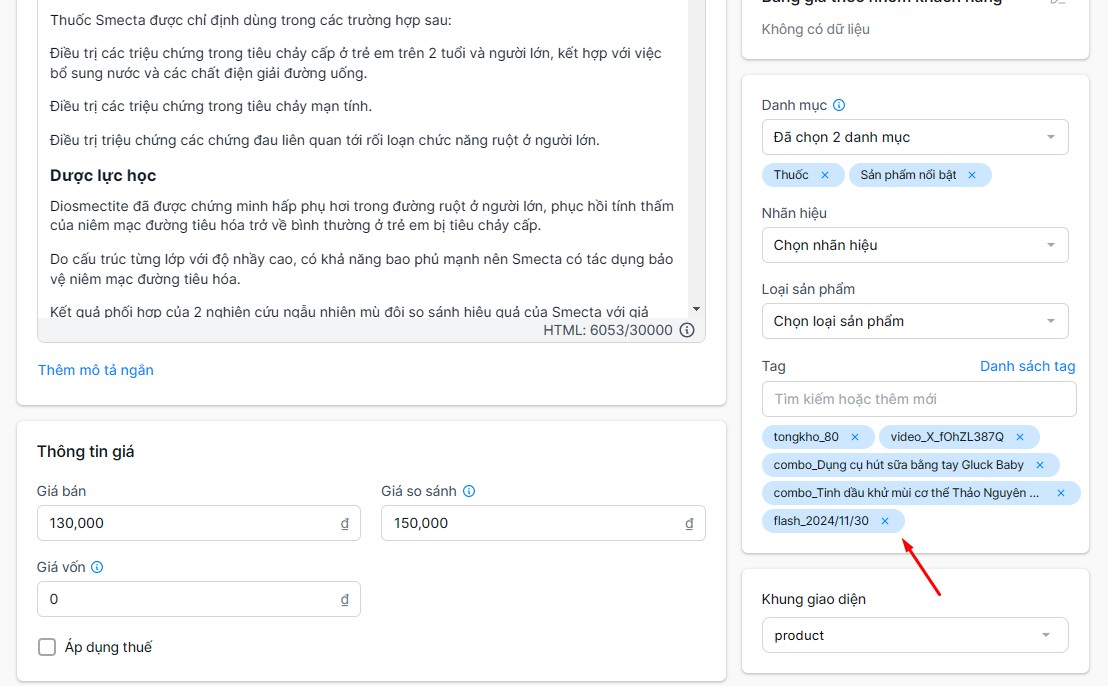Enable the Áp dụng thuế checkbox
This screenshot has width=1108, height=686.
click(x=47, y=647)
